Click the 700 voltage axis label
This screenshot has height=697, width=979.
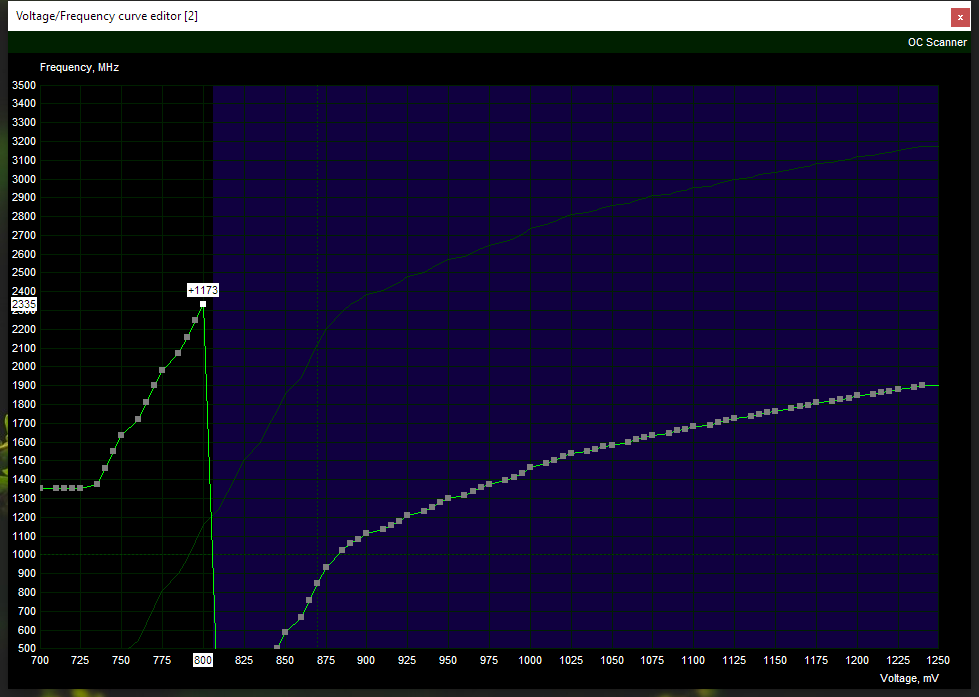tap(40, 660)
